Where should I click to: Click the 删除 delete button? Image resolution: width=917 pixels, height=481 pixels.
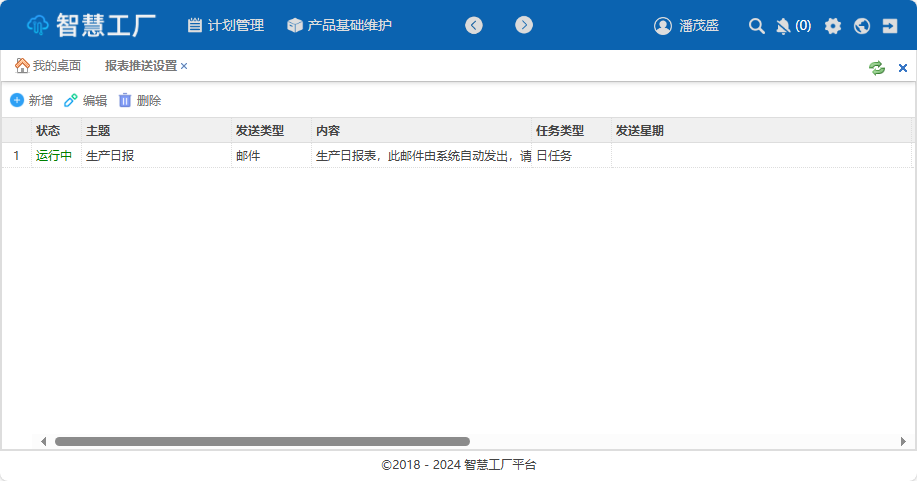(x=139, y=100)
